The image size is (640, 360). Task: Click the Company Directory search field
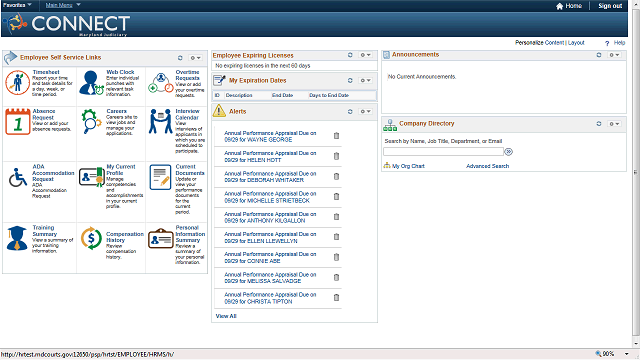[443, 151]
